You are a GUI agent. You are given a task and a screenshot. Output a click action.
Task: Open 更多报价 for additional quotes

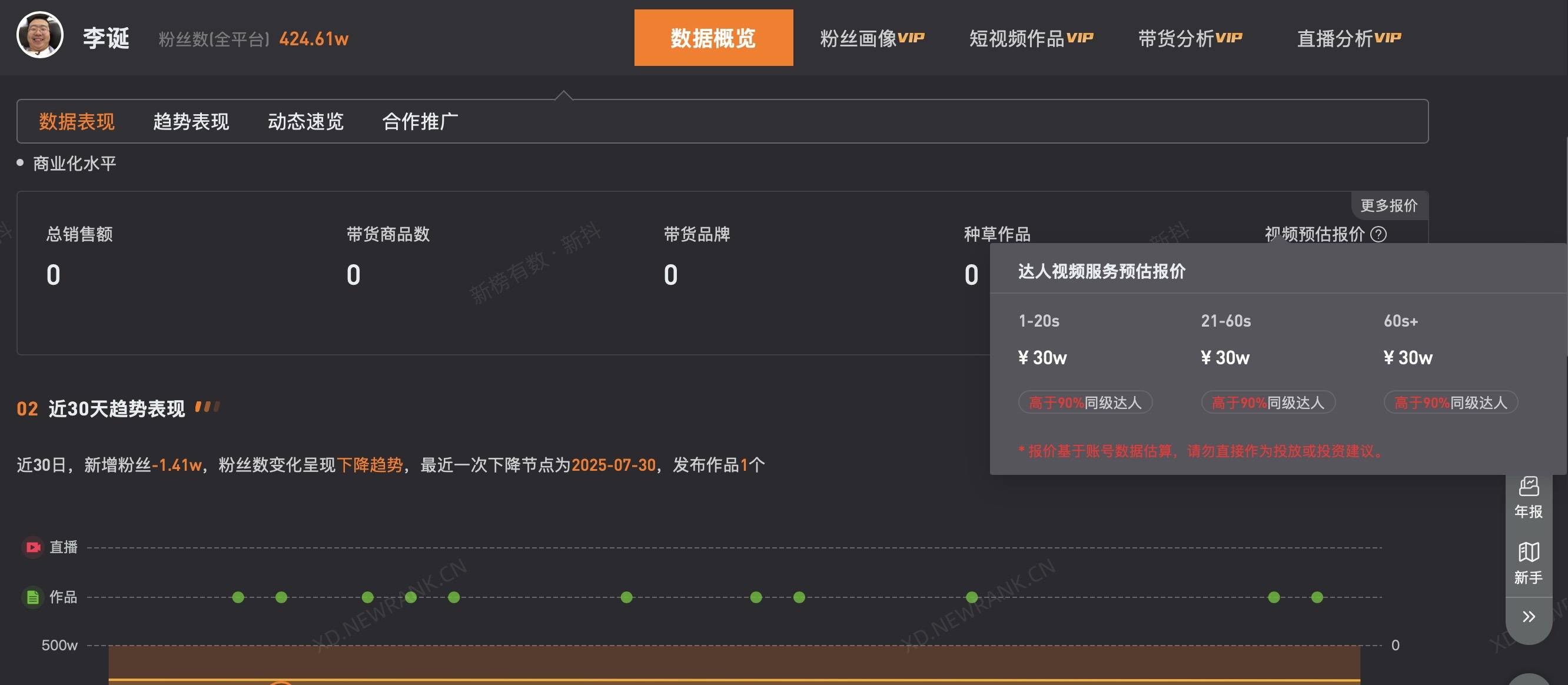1389,205
